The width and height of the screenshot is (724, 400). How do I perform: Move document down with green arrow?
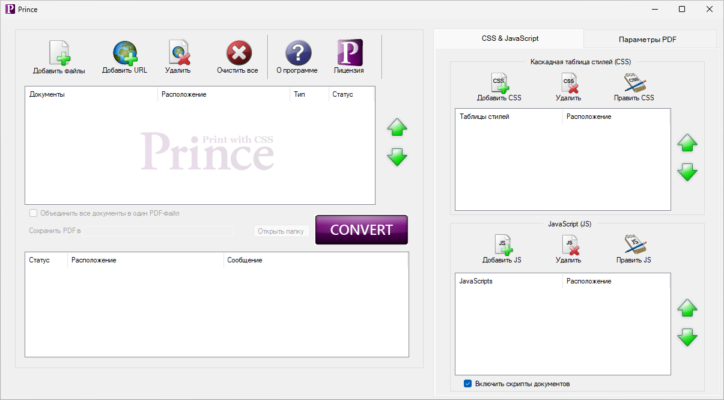397,157
